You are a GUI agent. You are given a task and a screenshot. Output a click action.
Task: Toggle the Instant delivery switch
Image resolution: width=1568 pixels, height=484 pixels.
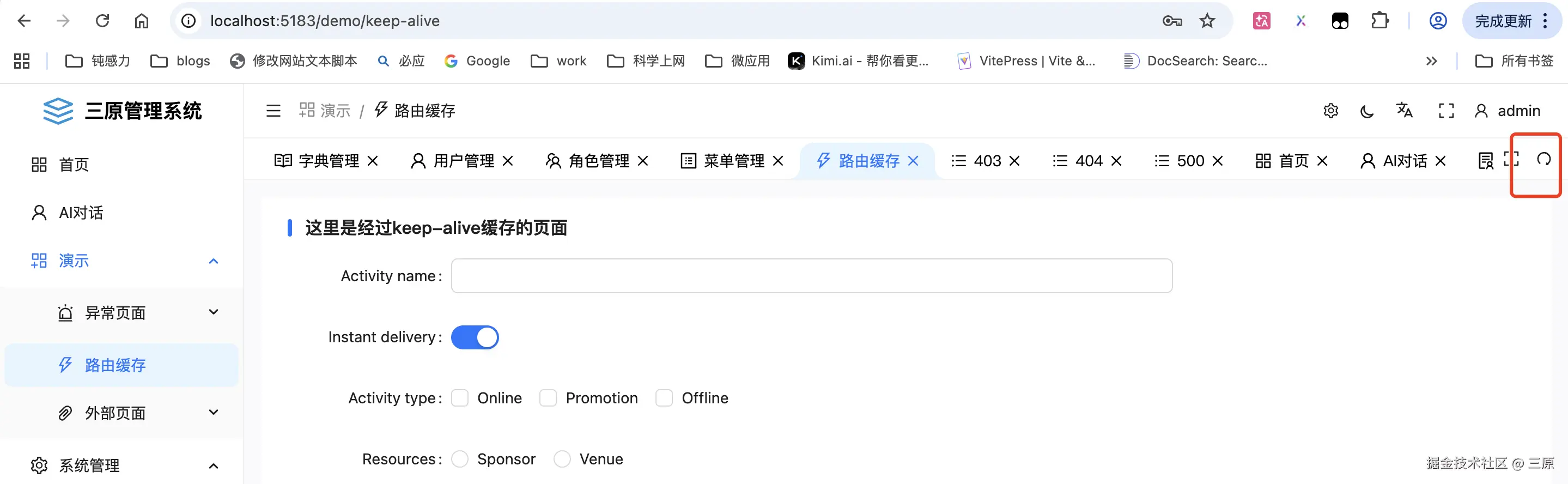click(x=475, y=337)
